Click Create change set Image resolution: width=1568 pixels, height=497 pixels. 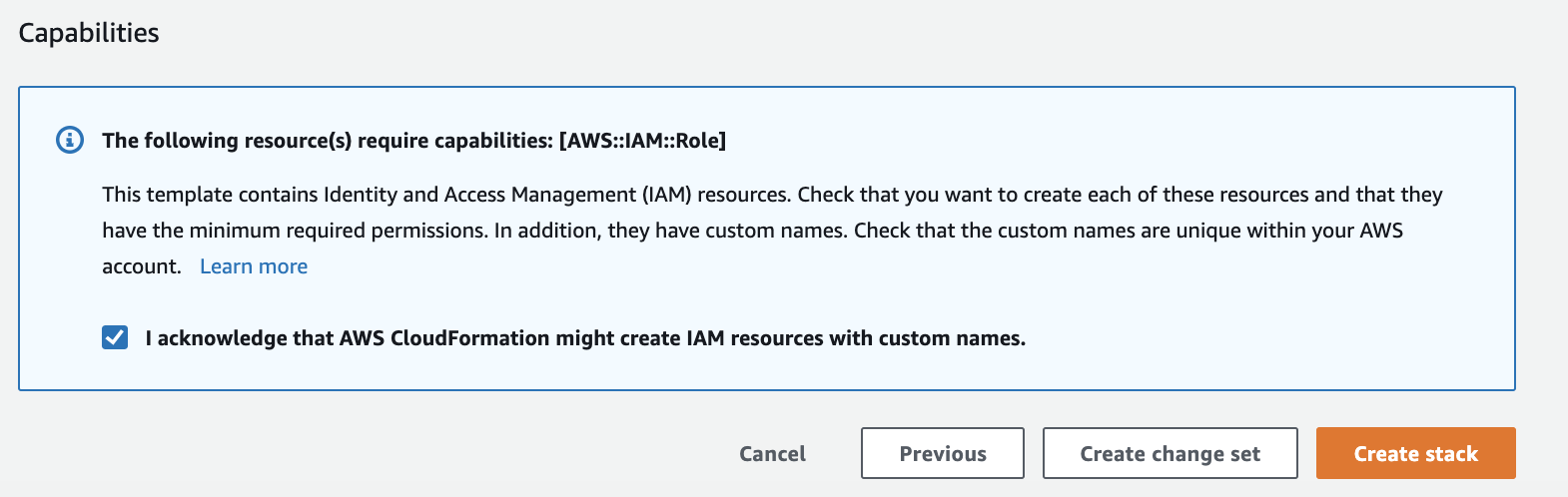[1171, 454]
